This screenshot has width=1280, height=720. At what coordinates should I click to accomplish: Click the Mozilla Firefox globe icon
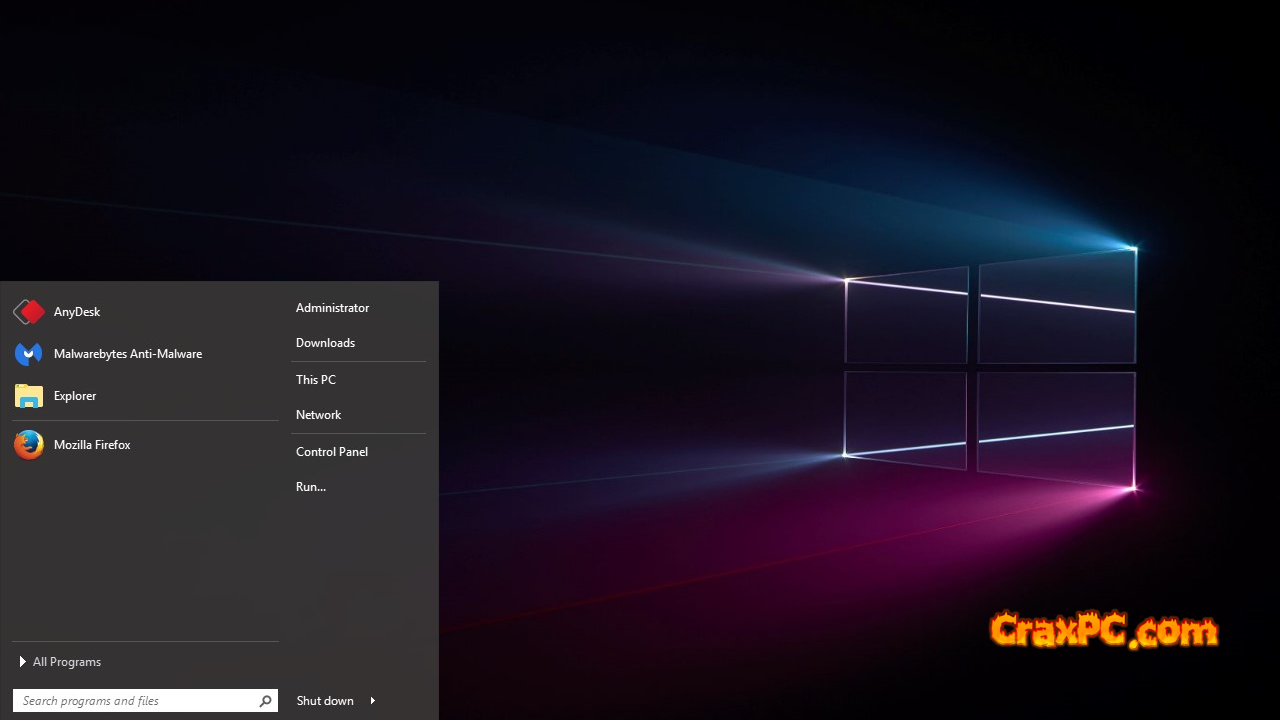pos(29,445)
